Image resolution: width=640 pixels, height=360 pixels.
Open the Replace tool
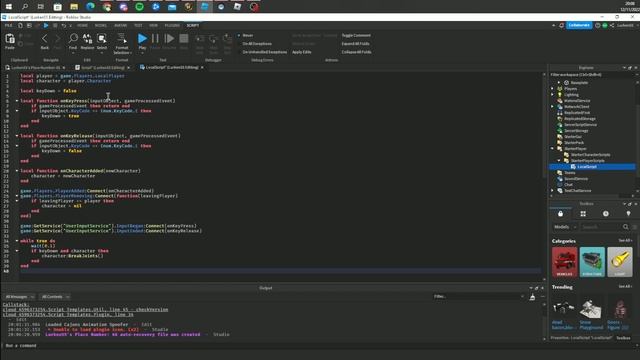coord(87,38)
